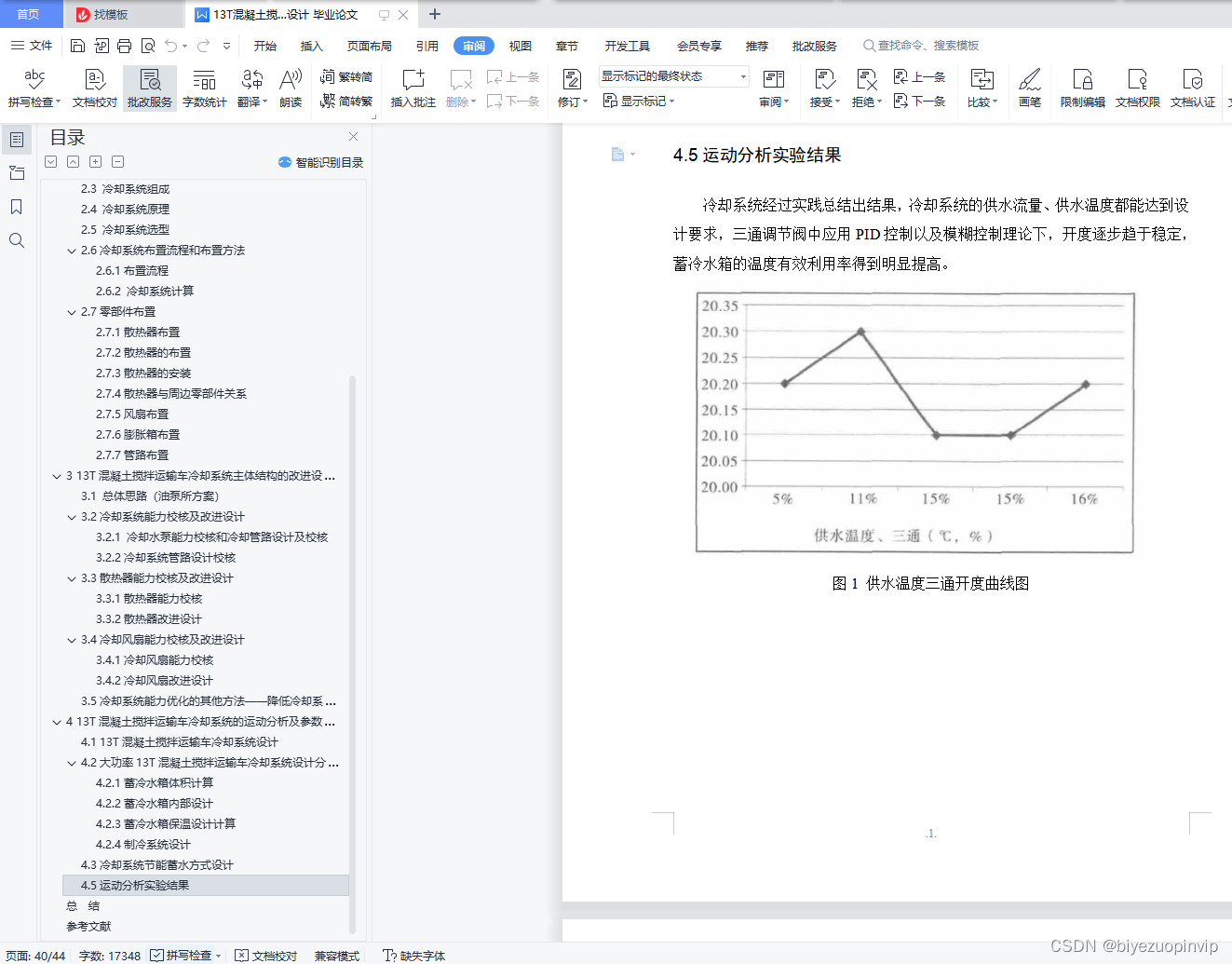Open the chapter navigation sidebar icon
The image size is (1232, 964).
click(x=17, y=173)
